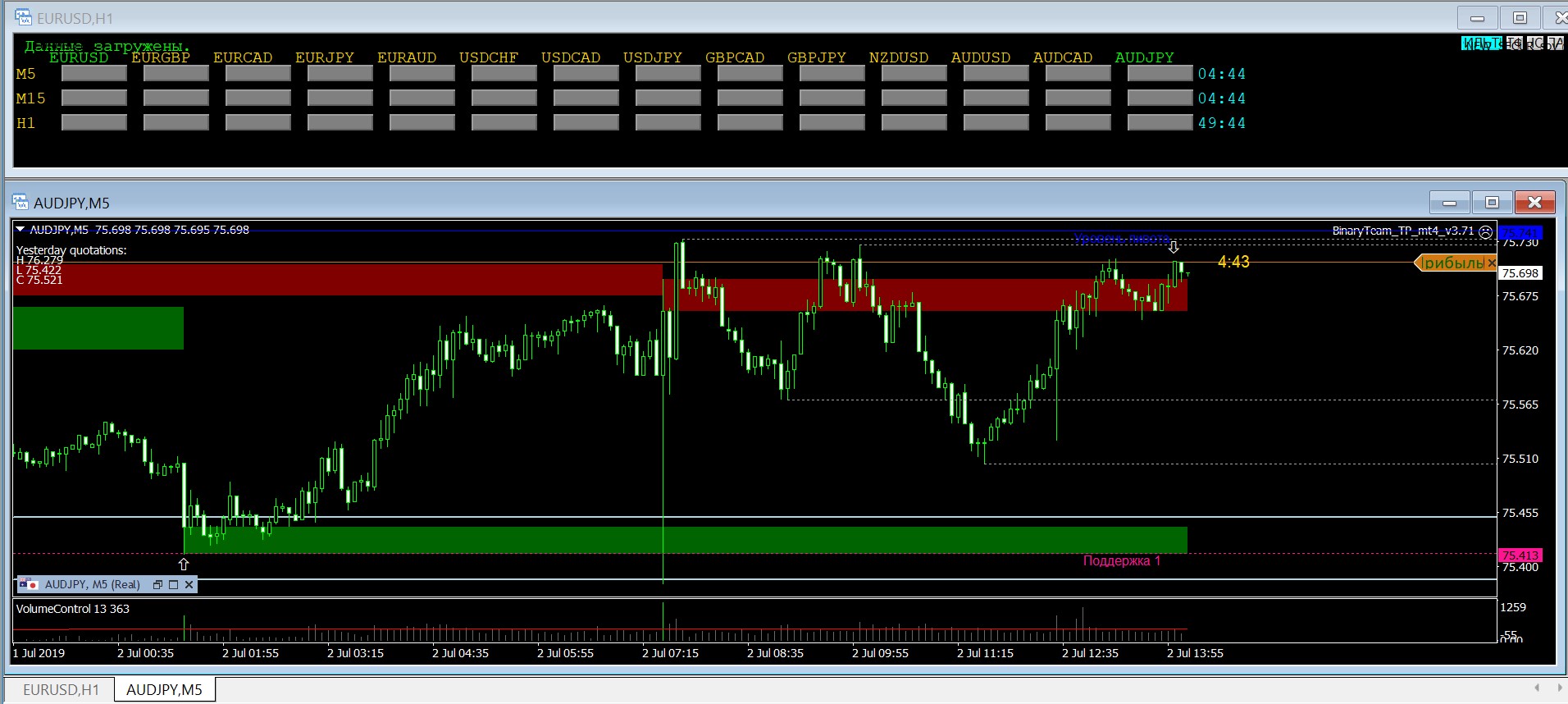The width and height of the screenshot is (1568, 704).
Task: Click the up arrow signal below the green zone
Action: click(184, 565)
